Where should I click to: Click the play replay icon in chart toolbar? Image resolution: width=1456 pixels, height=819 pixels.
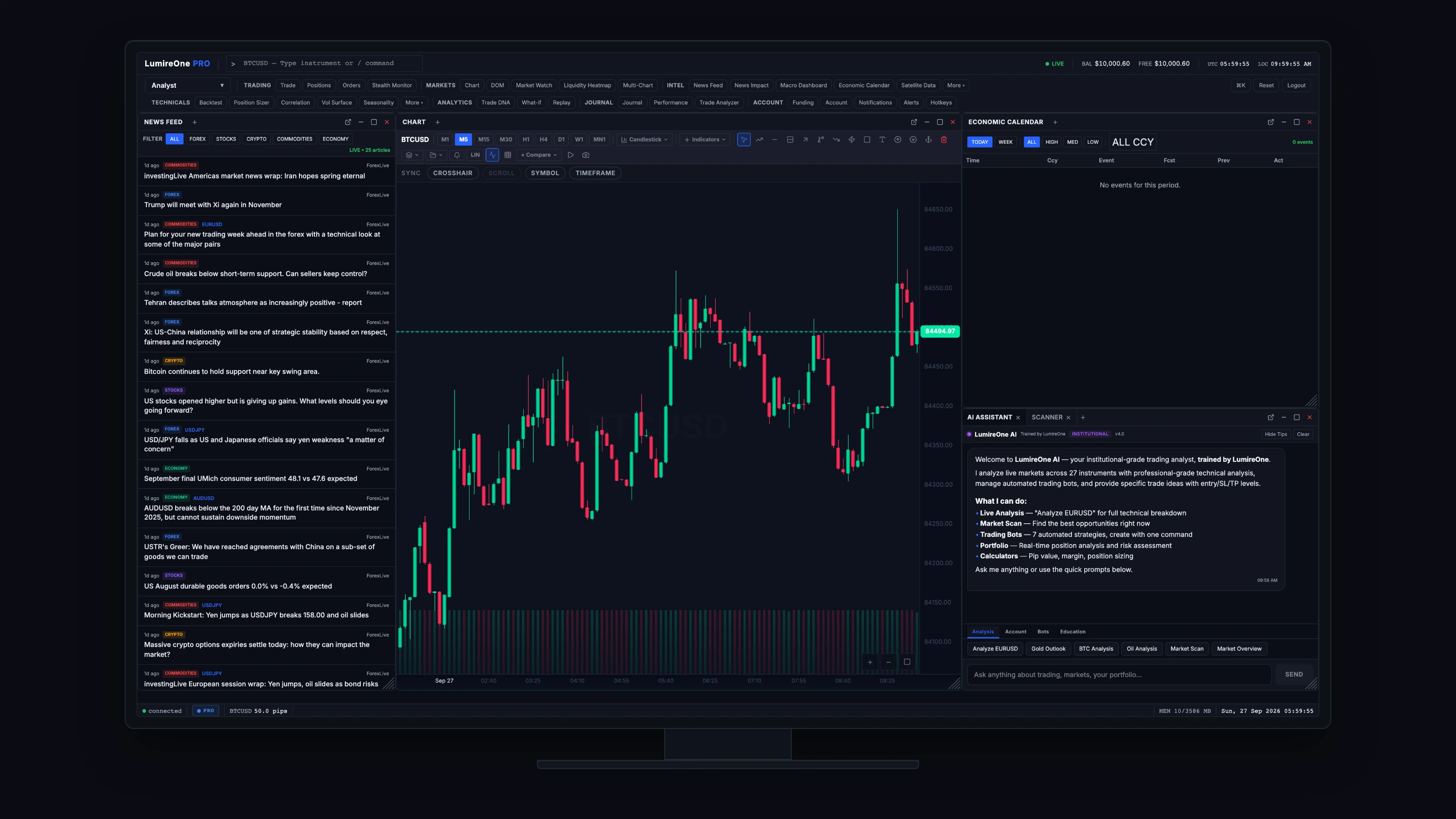[570, 155]
